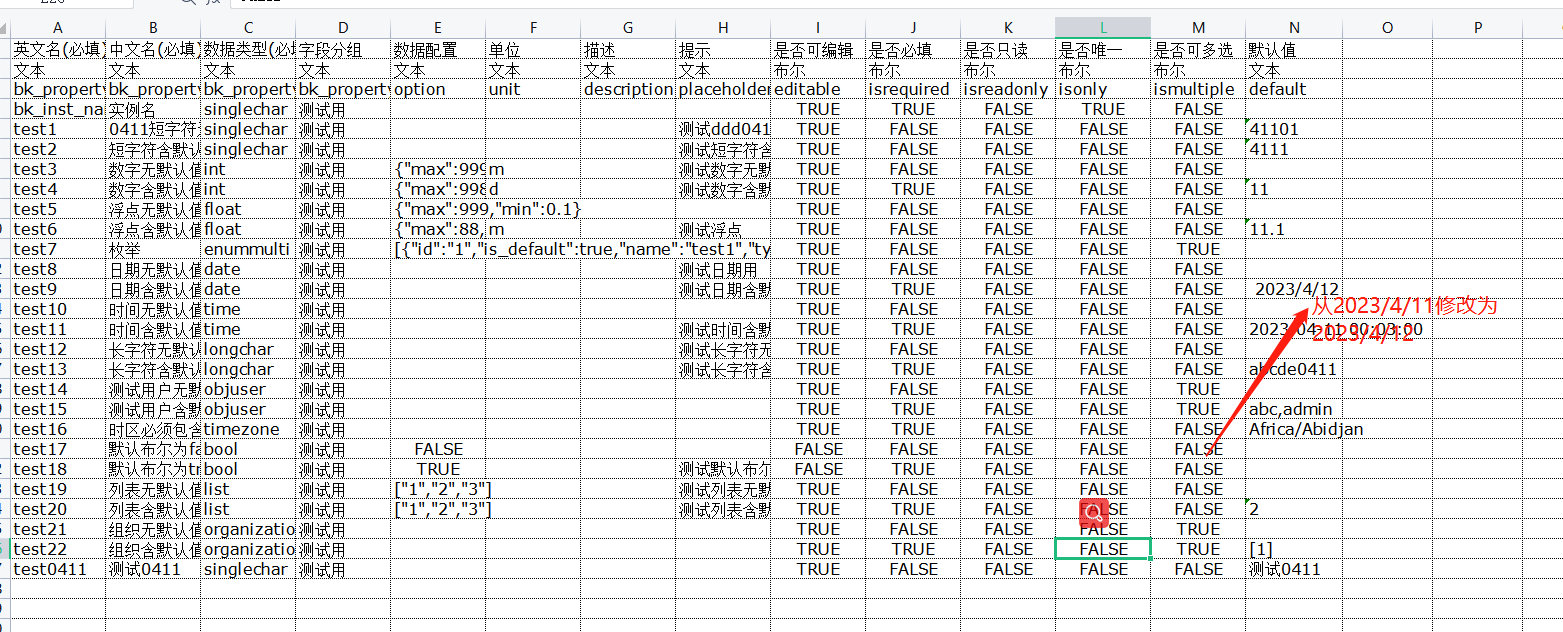This screenshot has width=1563, height=632.
Task: Select column L header
Action: pos(1103,28)
